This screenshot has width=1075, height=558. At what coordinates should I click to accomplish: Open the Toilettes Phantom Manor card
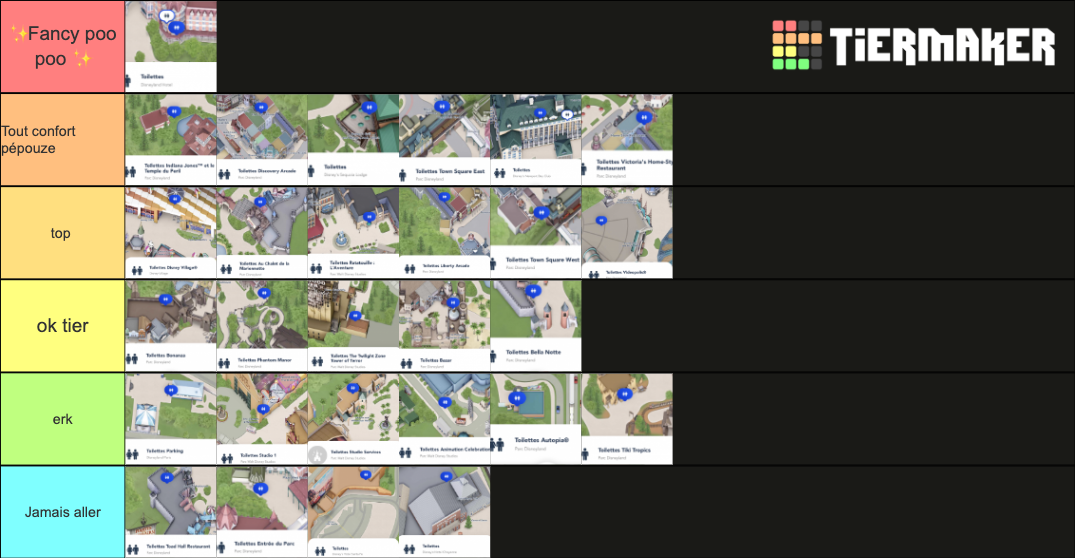pos(262,326)
